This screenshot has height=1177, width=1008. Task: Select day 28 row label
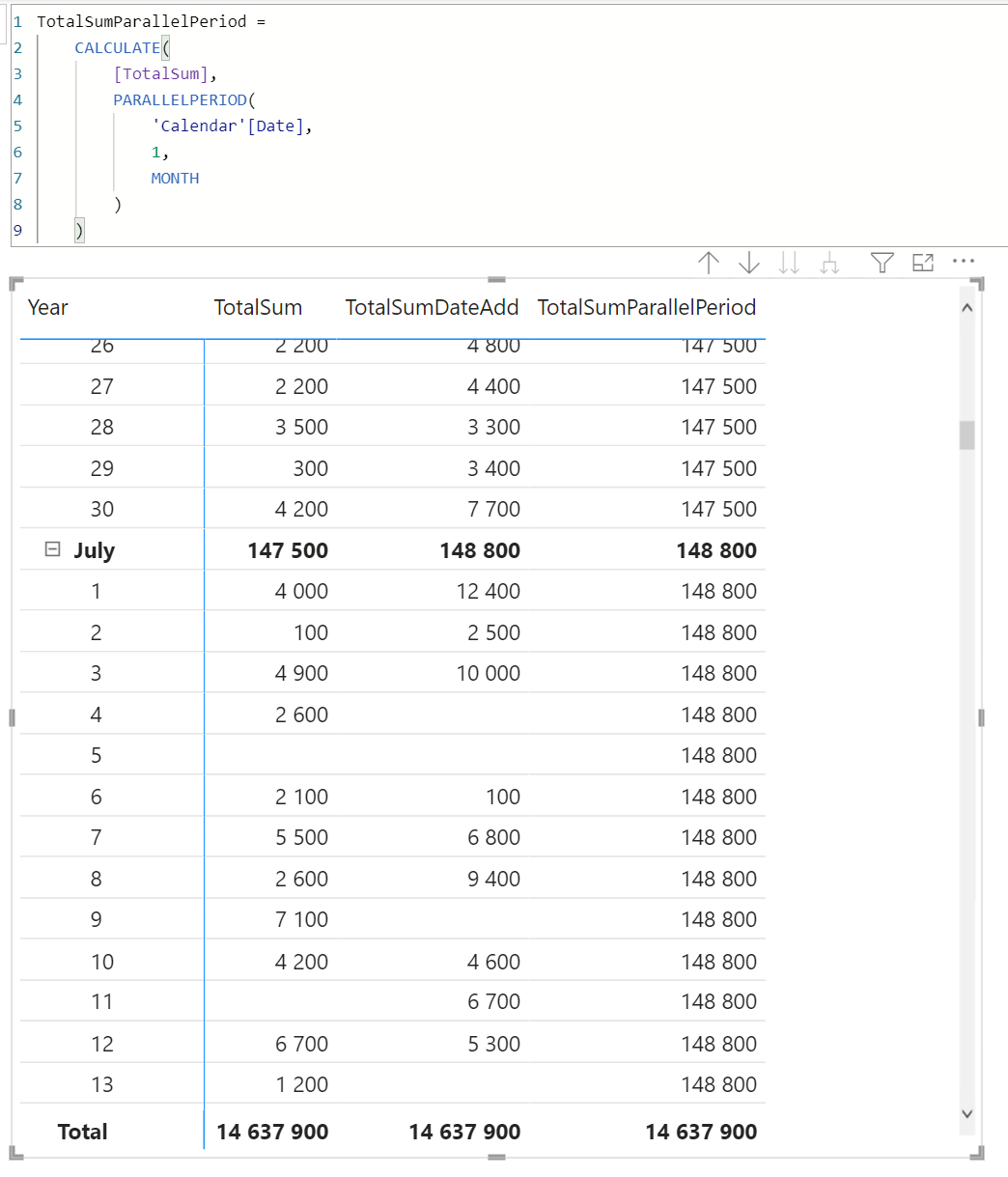[101, 427]
